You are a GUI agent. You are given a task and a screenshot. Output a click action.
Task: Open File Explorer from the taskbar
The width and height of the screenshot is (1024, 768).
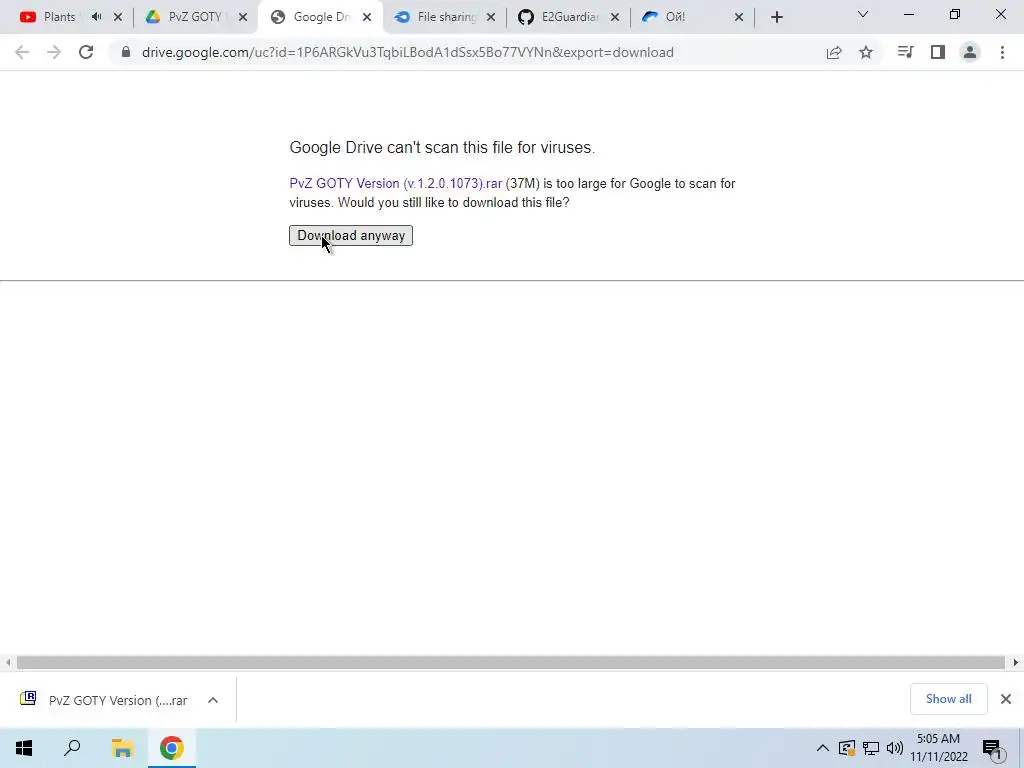tap(122, 748)
